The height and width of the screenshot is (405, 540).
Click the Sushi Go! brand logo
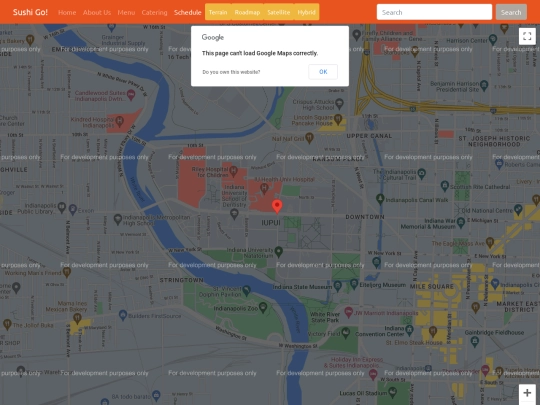(x=30, y=12)
